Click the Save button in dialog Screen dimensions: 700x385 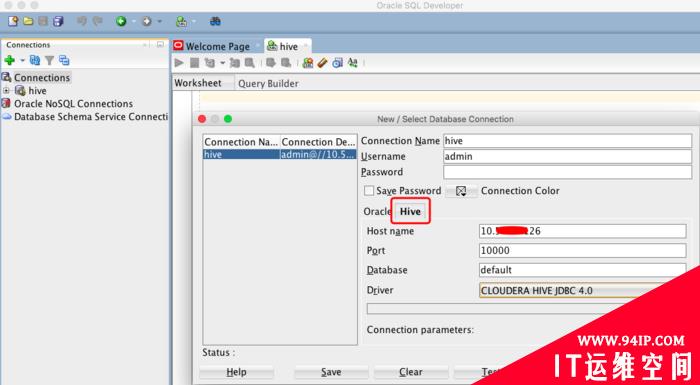tap(331, 372)
